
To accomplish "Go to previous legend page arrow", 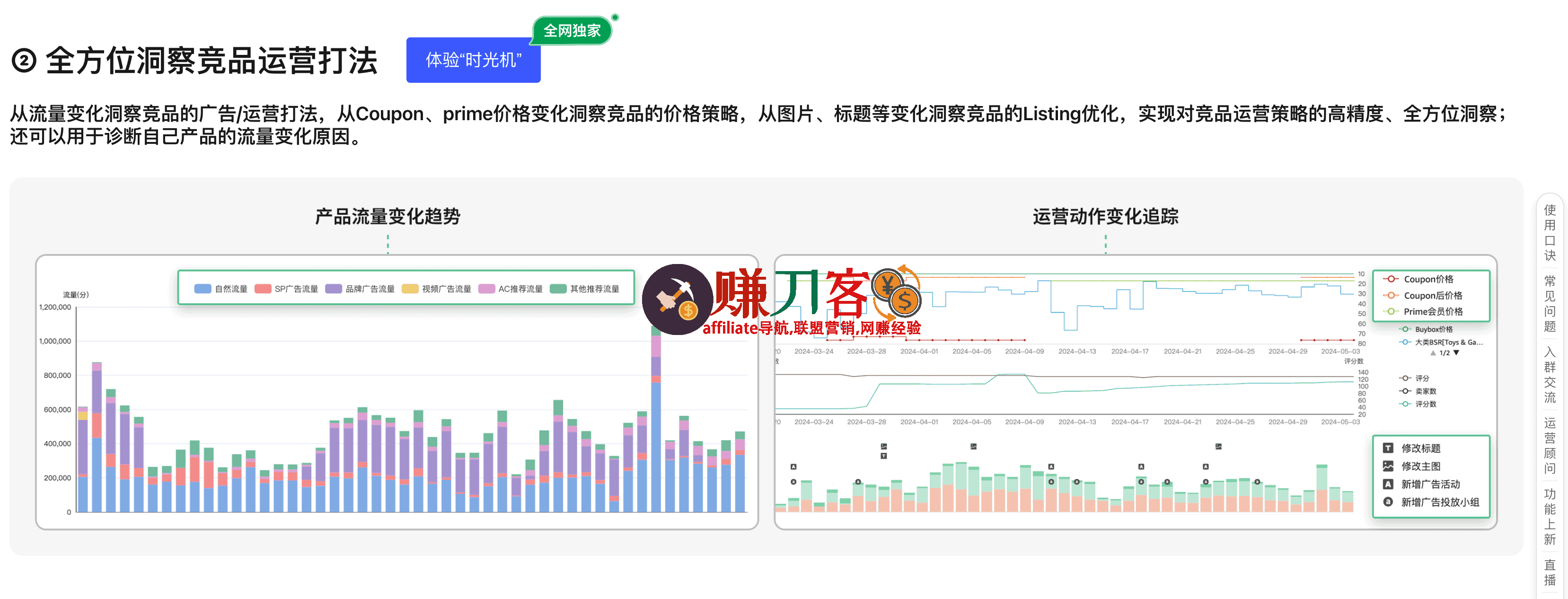I will pos(1434,353).
